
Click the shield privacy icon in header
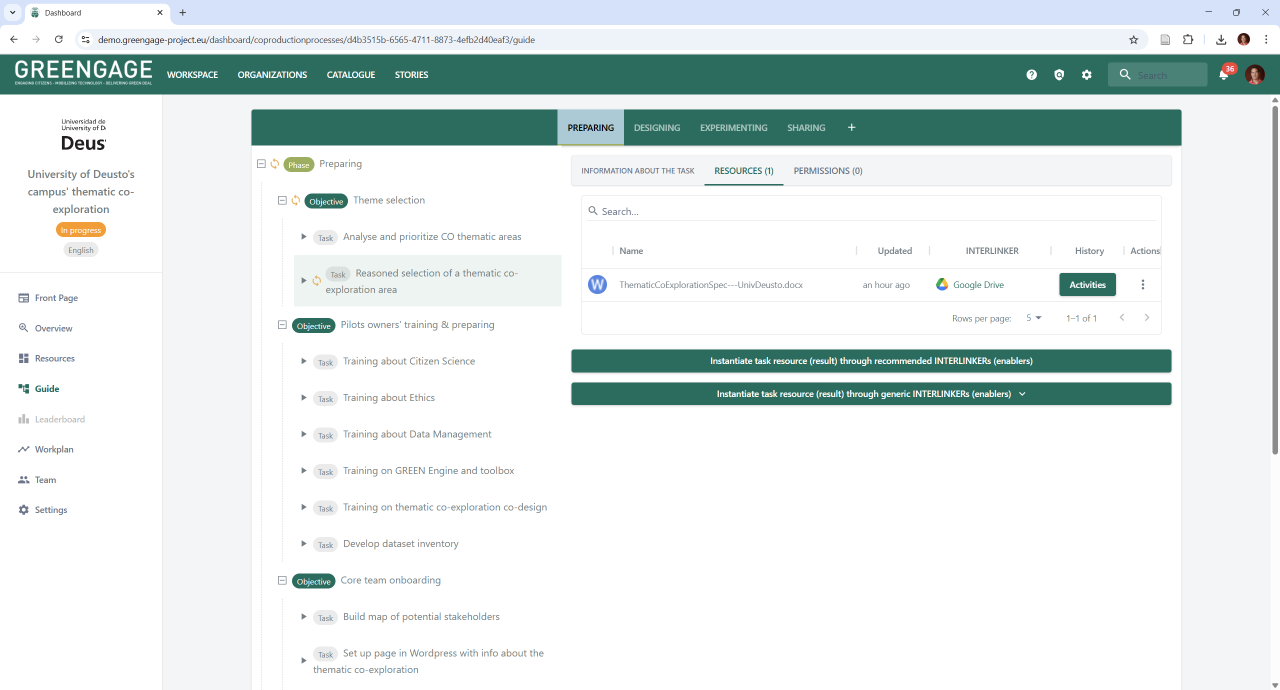coord(1059,75)
